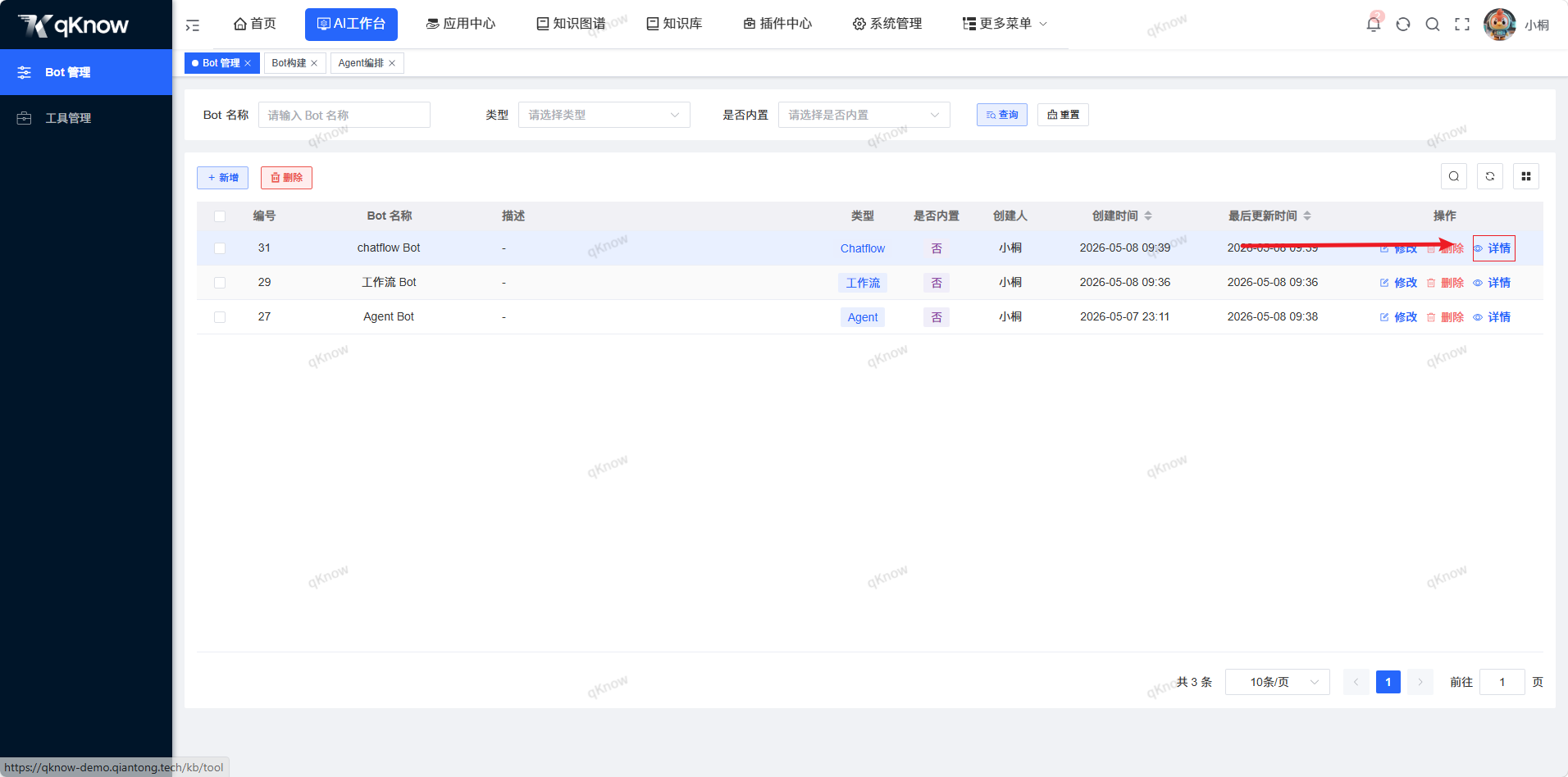Click the next page arrow
This screenshot has height=777, width=1568.
tap(1420, 682)
